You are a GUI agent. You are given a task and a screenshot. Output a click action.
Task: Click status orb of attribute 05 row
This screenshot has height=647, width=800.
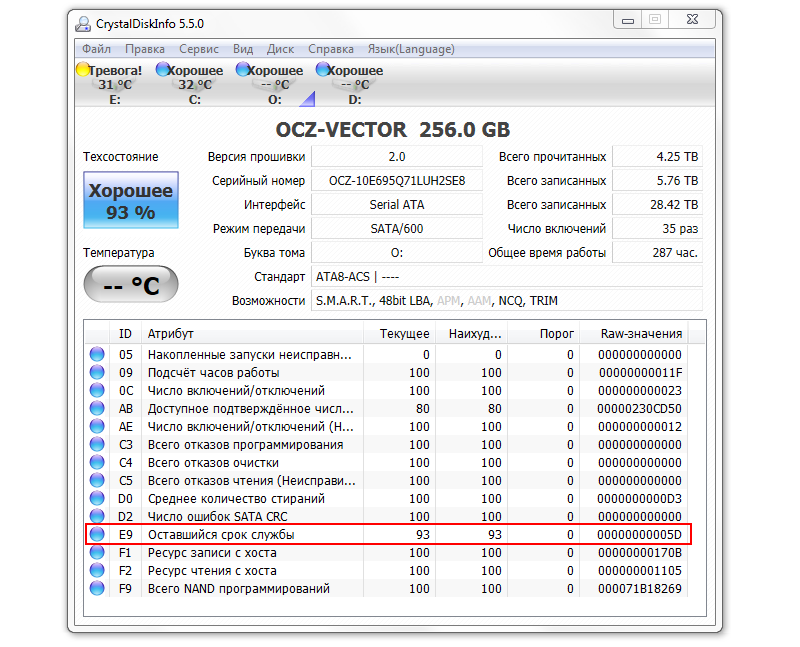click(x=97, y=354)
